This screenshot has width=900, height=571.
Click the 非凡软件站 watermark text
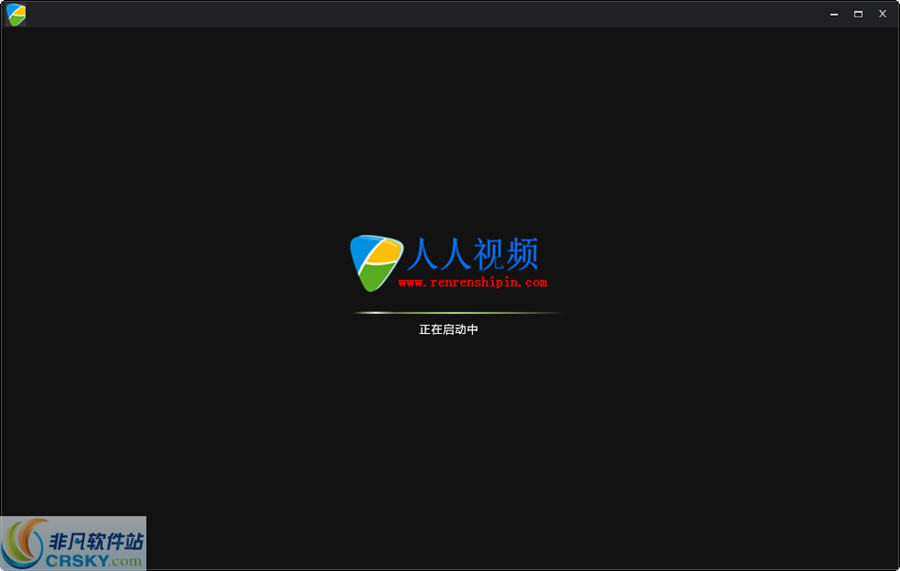95,541
